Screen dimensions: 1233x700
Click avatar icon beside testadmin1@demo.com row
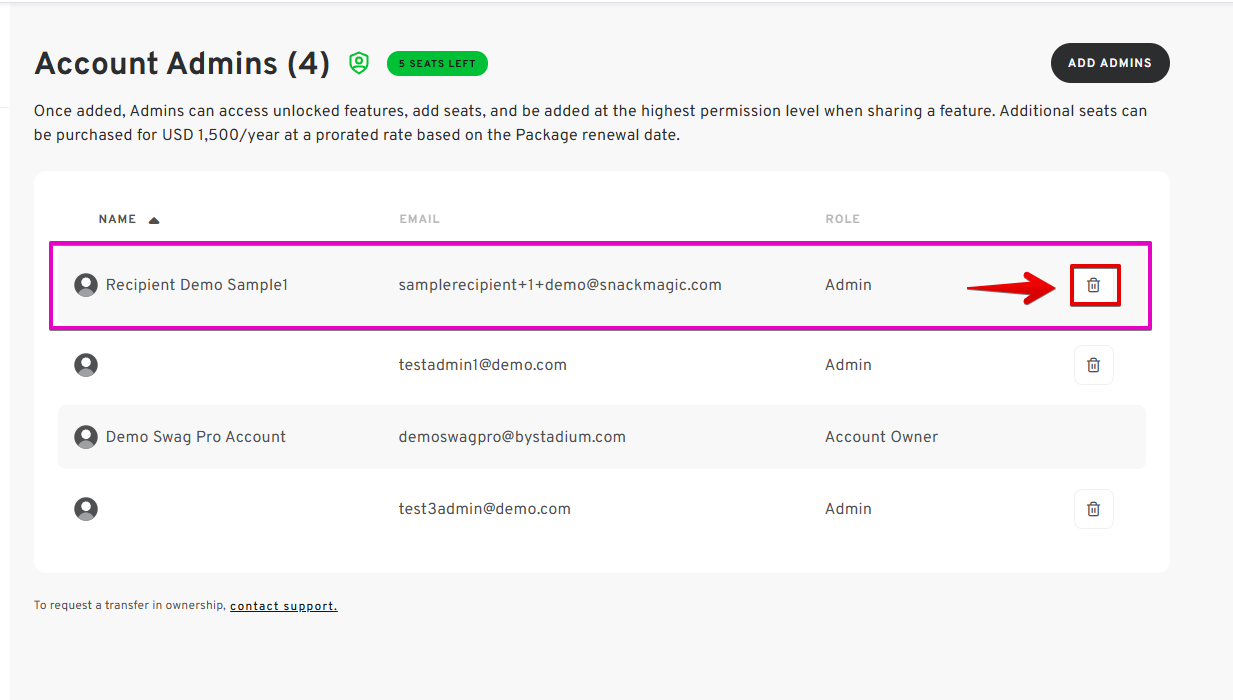(87, 365)
